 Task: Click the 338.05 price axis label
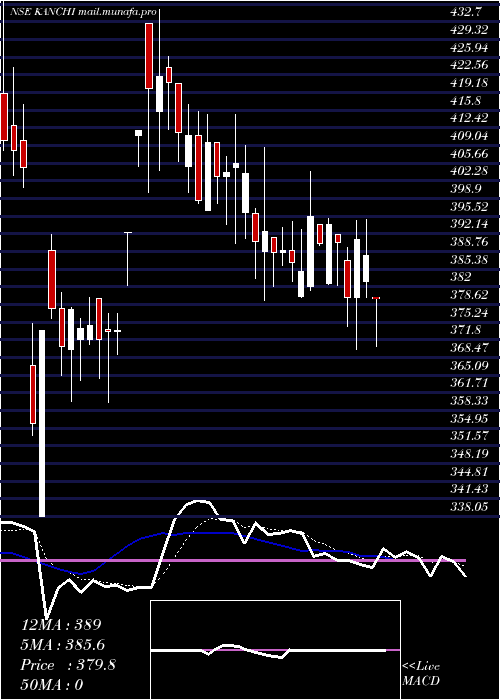(x=470, y=507)
